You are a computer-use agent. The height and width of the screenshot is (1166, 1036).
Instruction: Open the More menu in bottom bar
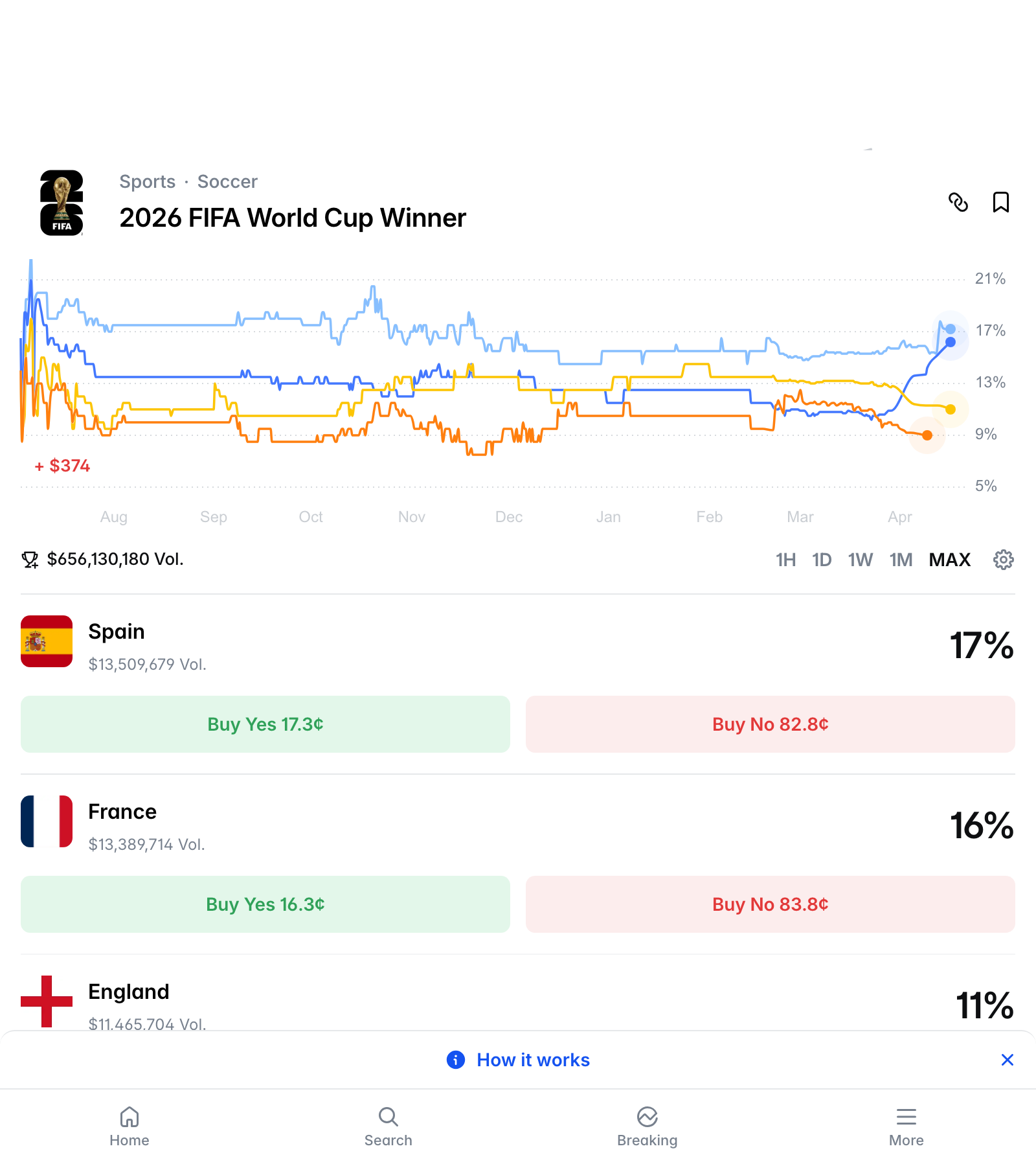click(906, 1126)
